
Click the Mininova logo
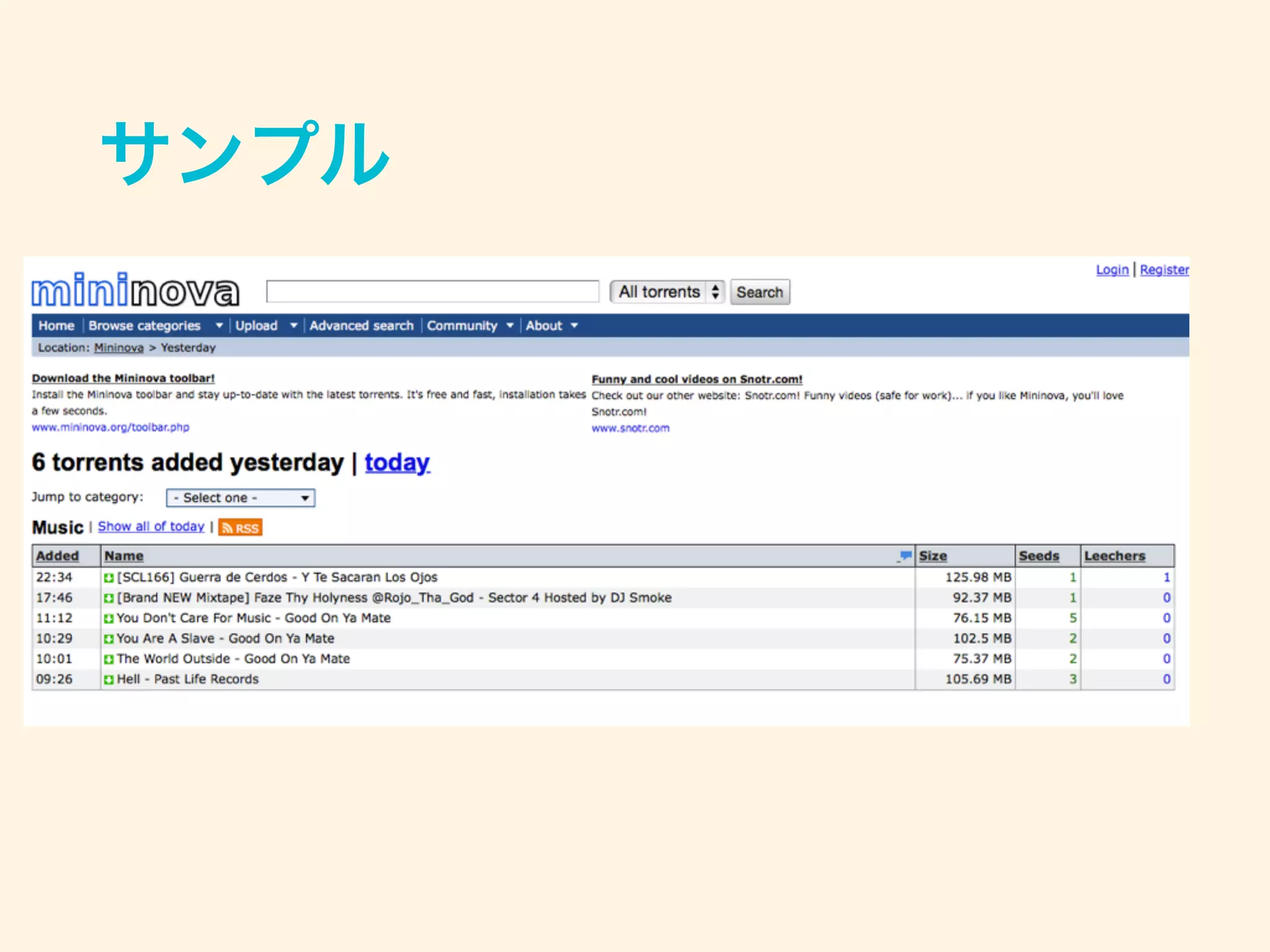135,290
